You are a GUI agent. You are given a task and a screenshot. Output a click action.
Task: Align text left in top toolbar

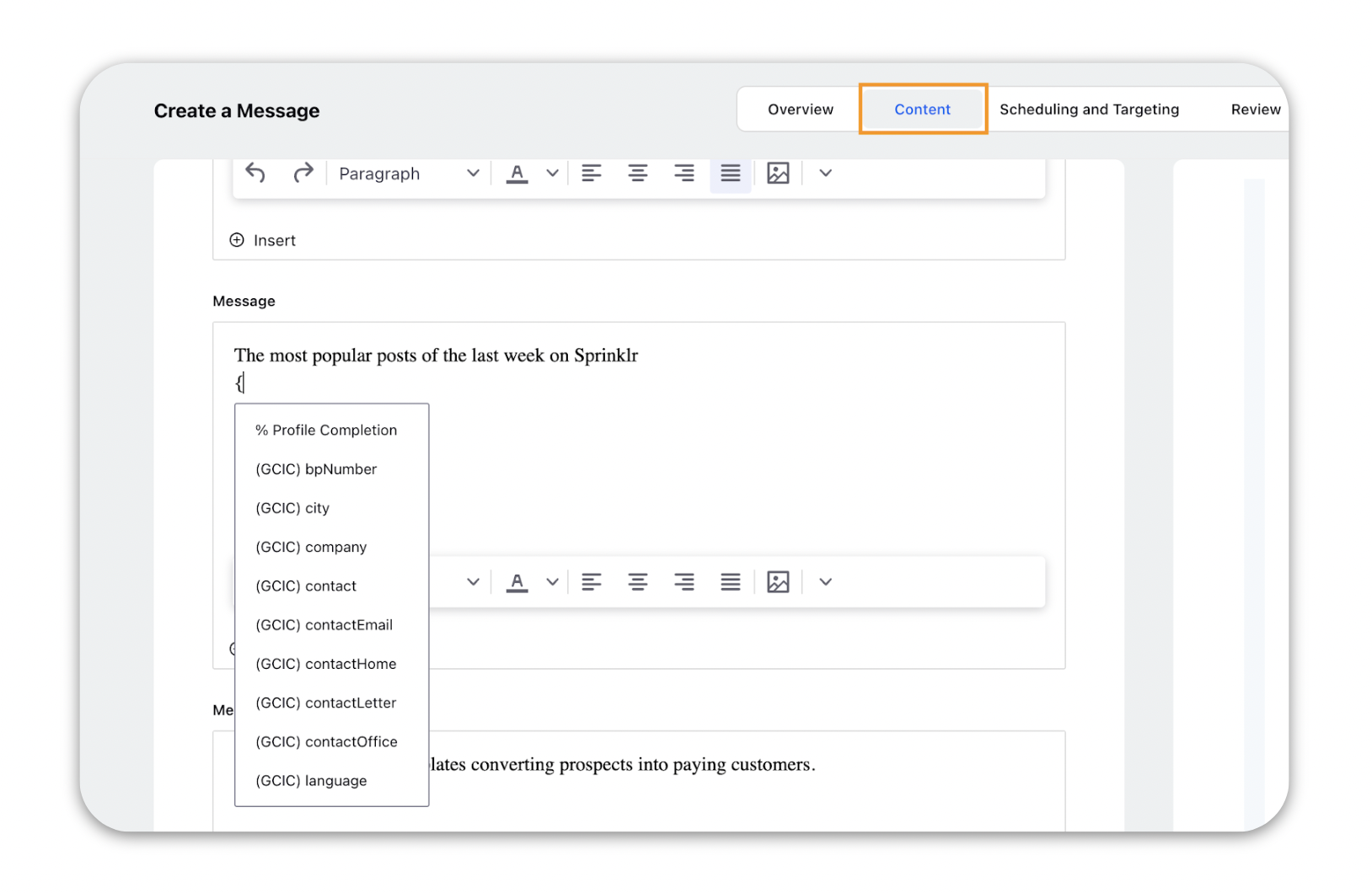click(x=592, y=174)
